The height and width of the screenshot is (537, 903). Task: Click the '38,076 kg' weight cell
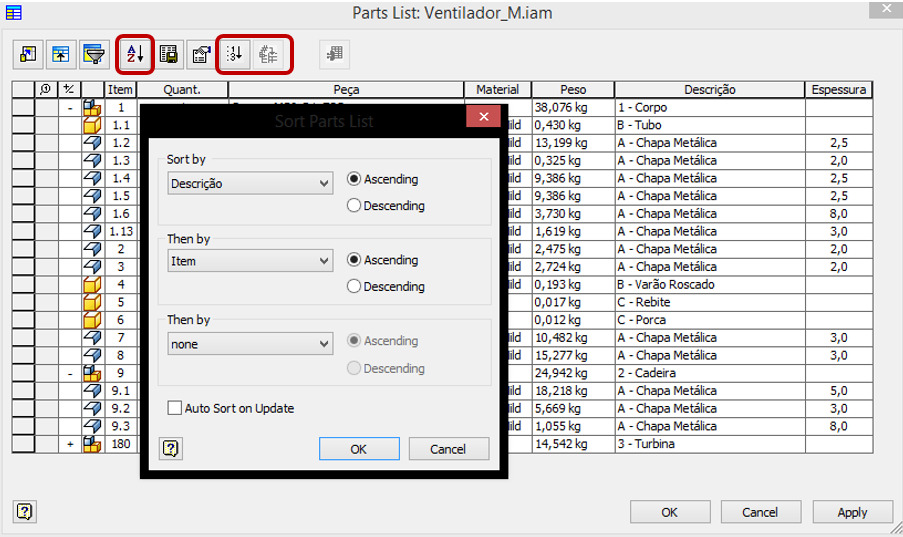click(x=573, y=107)
